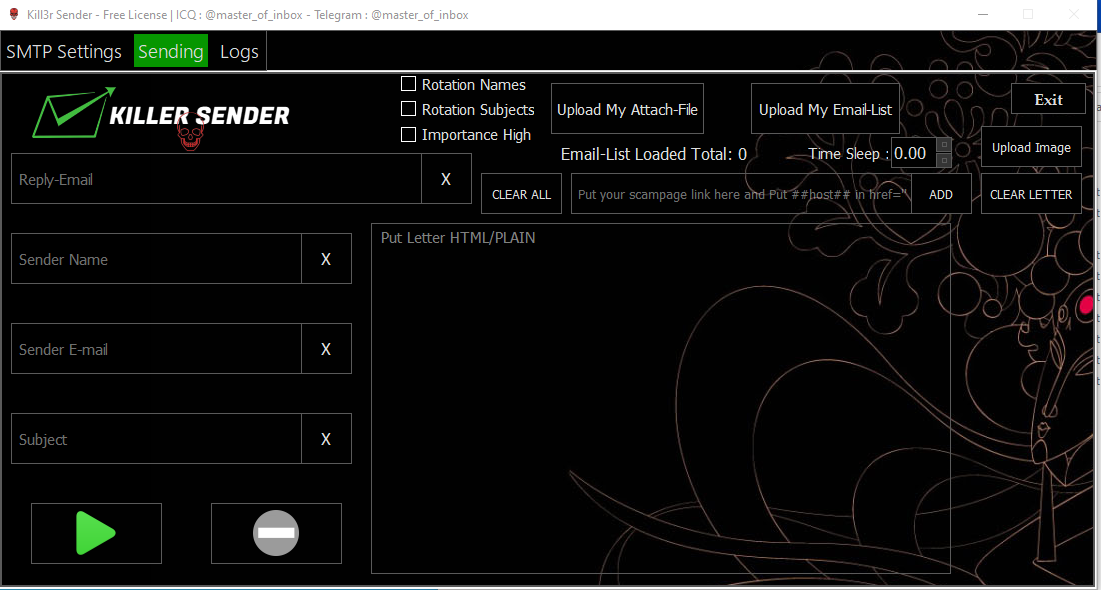Screen dimensions: 1101x590
Task: Toggle the Rotation Subjects checkbox
Action: pyautogui.click(x=408, y=109)
